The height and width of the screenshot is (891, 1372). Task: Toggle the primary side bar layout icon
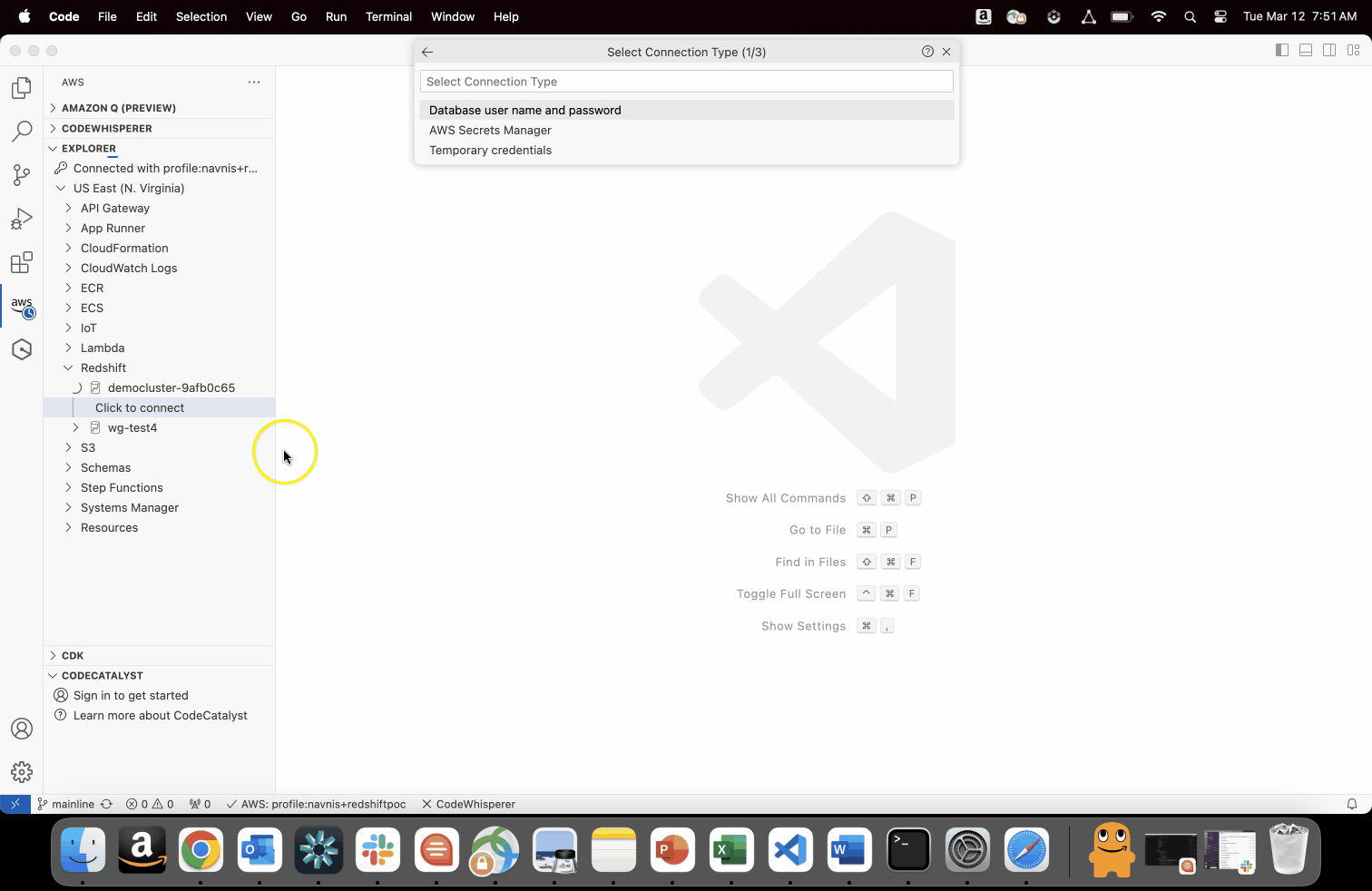pos(1282,50)
